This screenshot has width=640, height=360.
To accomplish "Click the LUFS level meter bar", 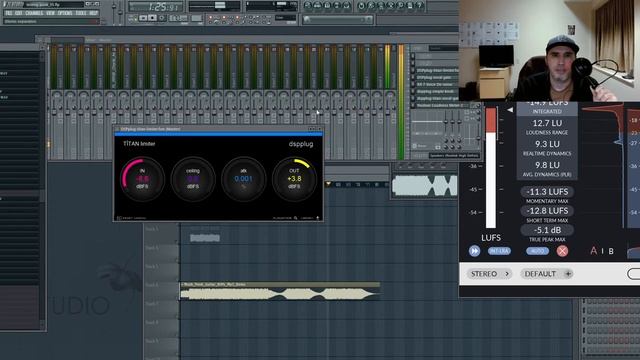I will (x=491, y=167).
